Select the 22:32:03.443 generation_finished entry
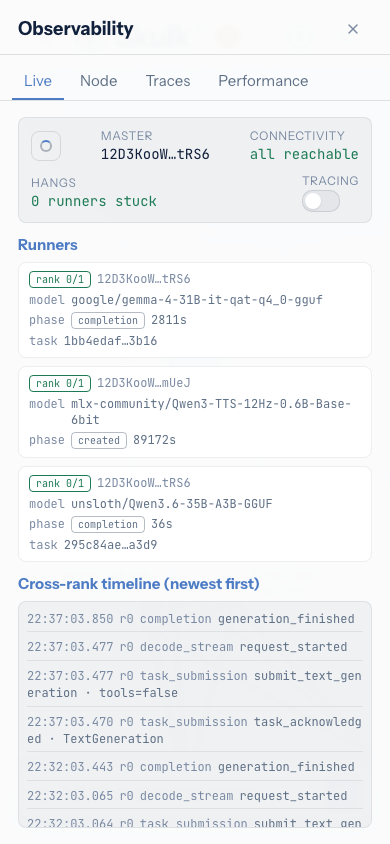This screenshot has height=844, width=390. (x=195, y=766)
